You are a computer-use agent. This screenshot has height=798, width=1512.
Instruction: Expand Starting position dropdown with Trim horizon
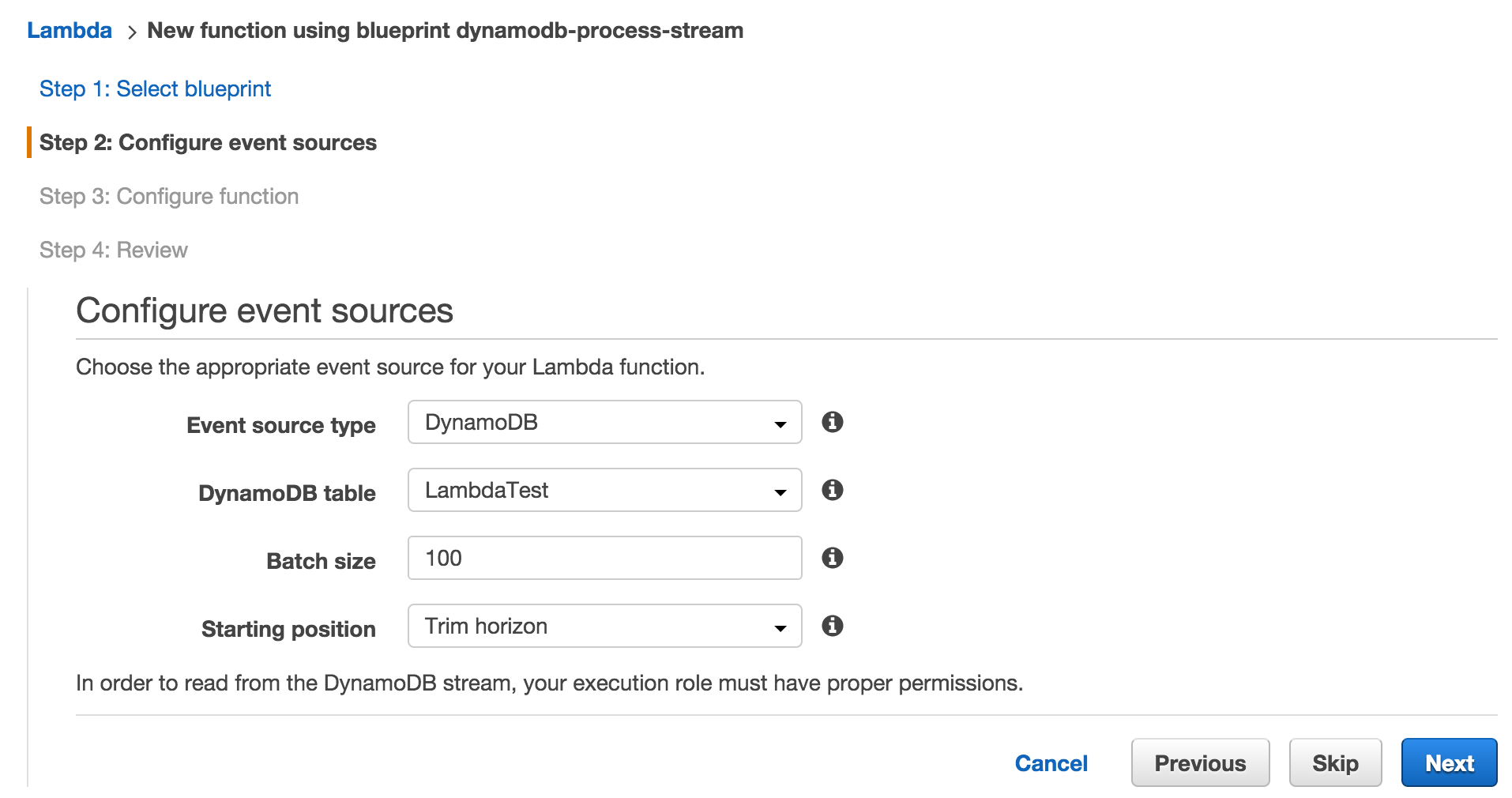click(604, 626)
